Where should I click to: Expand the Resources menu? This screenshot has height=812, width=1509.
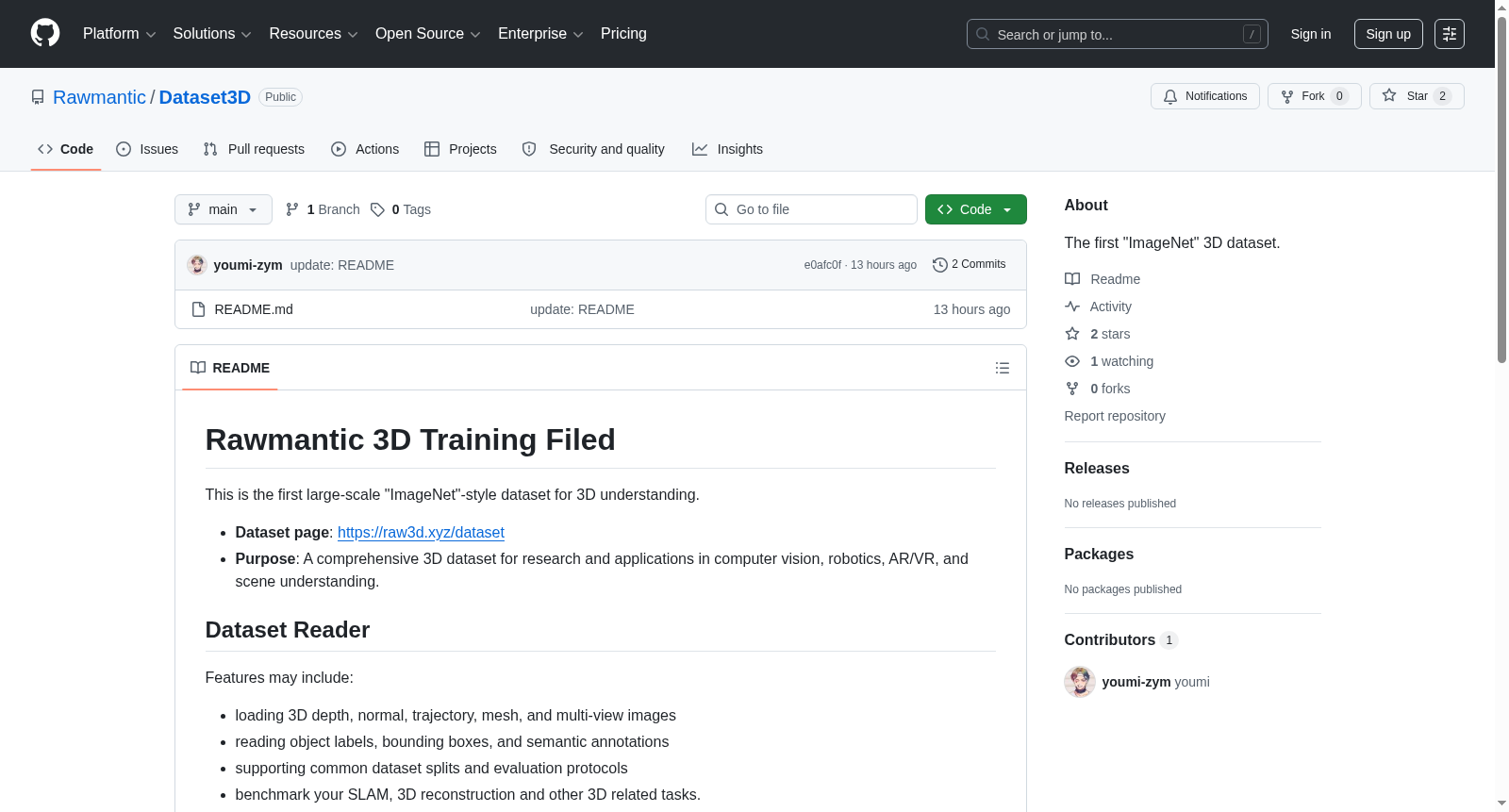click(x=313, y=34)
